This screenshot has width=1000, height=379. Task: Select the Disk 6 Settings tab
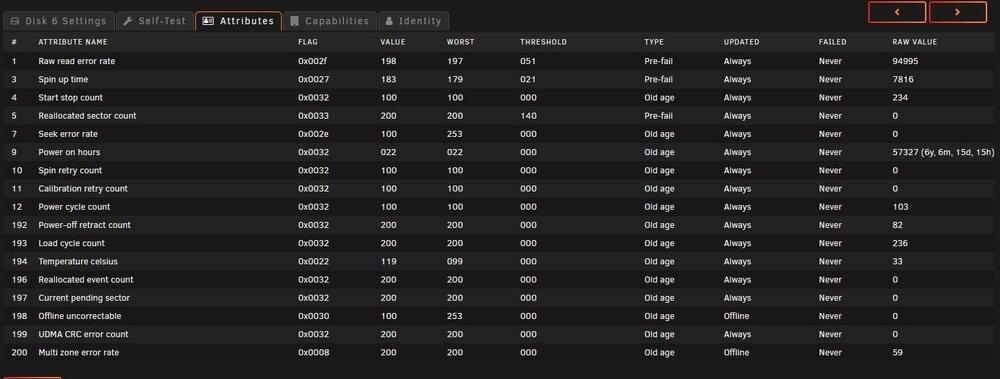click(x=59, y=21)
